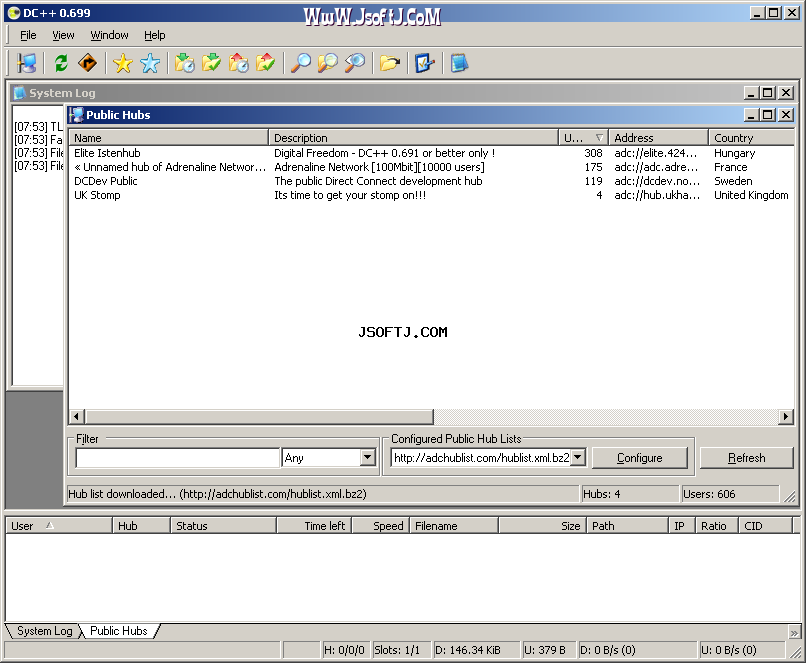
Task: Click the hub list scroll right arrow
Action: [785, 416]
